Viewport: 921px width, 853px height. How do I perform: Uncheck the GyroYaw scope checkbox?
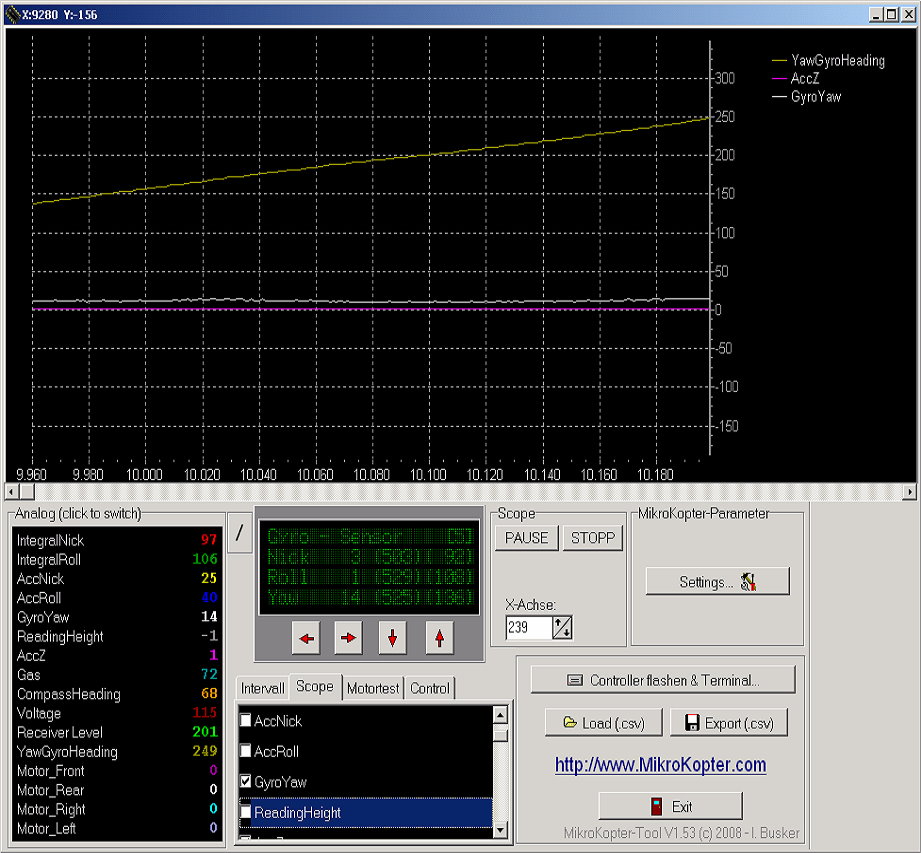pyautogui.click(x=246, y=782)
